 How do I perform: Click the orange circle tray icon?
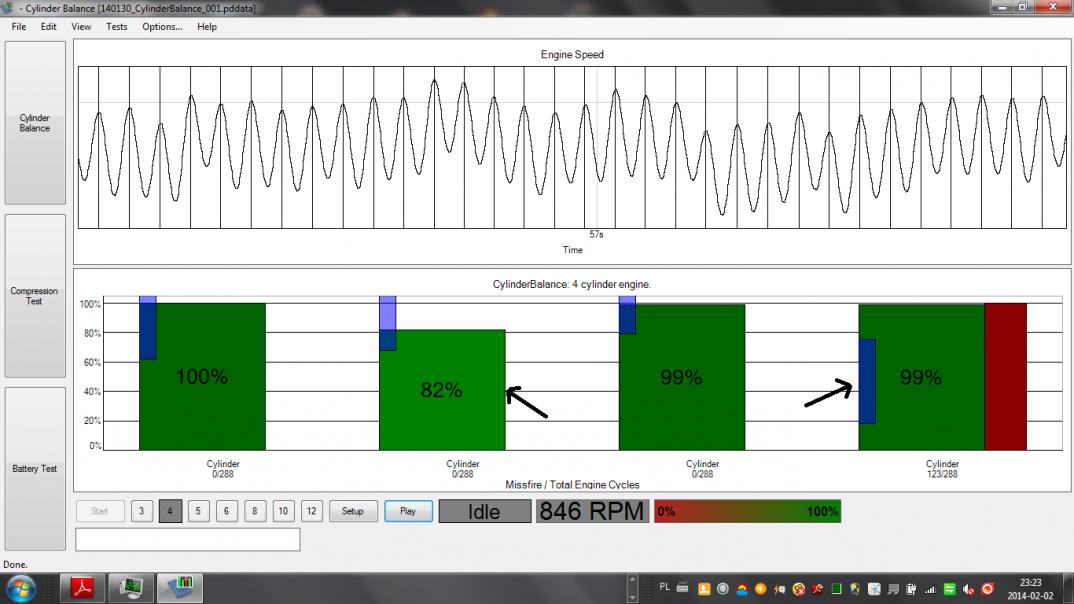click(760, 589)
